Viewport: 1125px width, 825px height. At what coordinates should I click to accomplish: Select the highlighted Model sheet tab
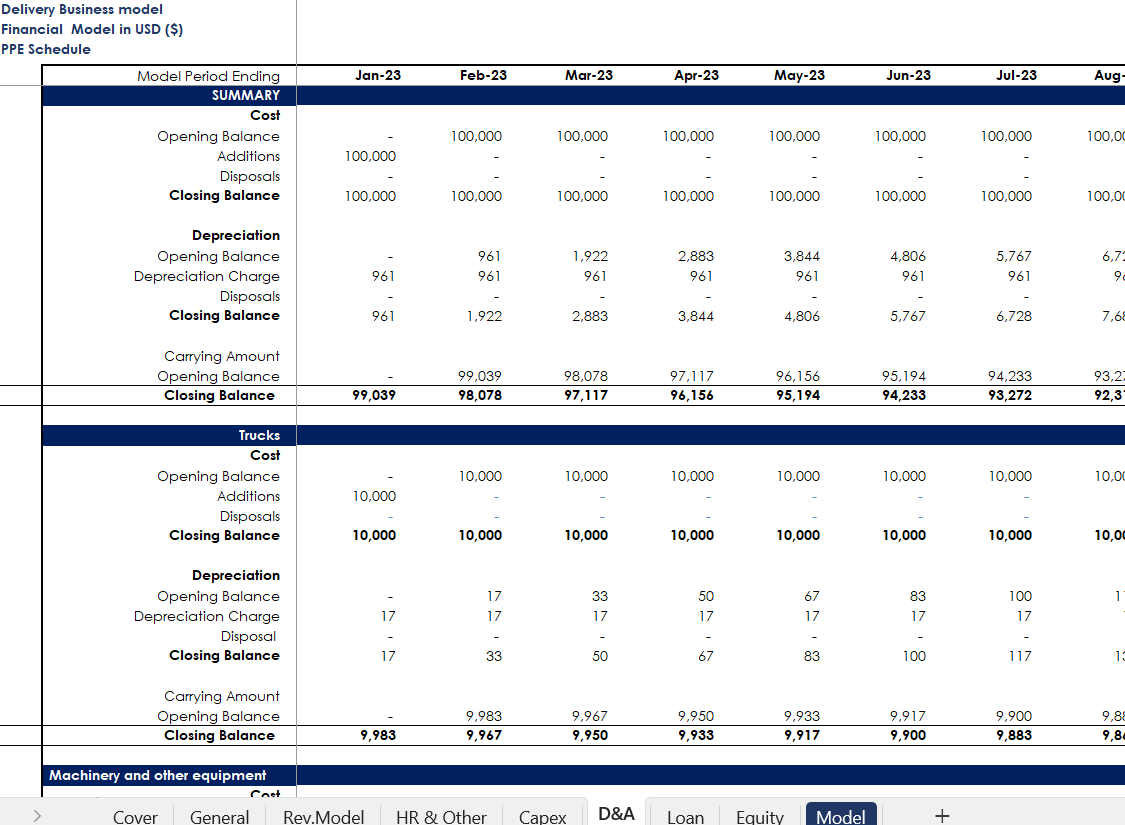coord(841,816)
